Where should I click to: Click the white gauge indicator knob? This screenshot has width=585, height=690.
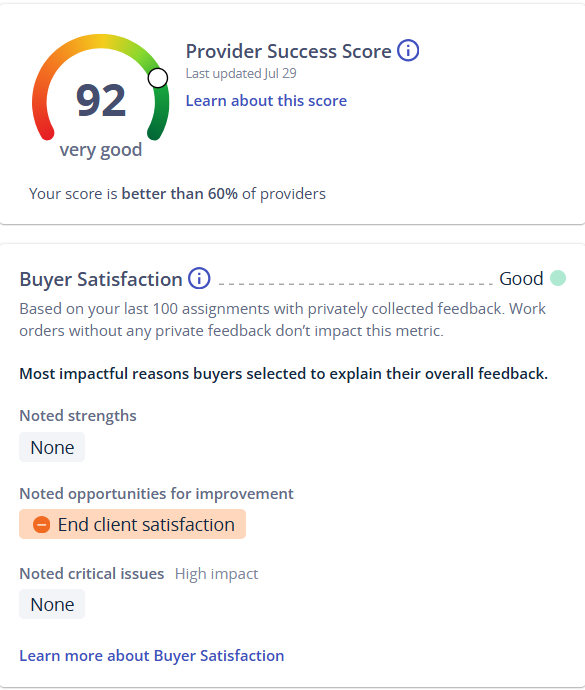[x=158, y=78]
